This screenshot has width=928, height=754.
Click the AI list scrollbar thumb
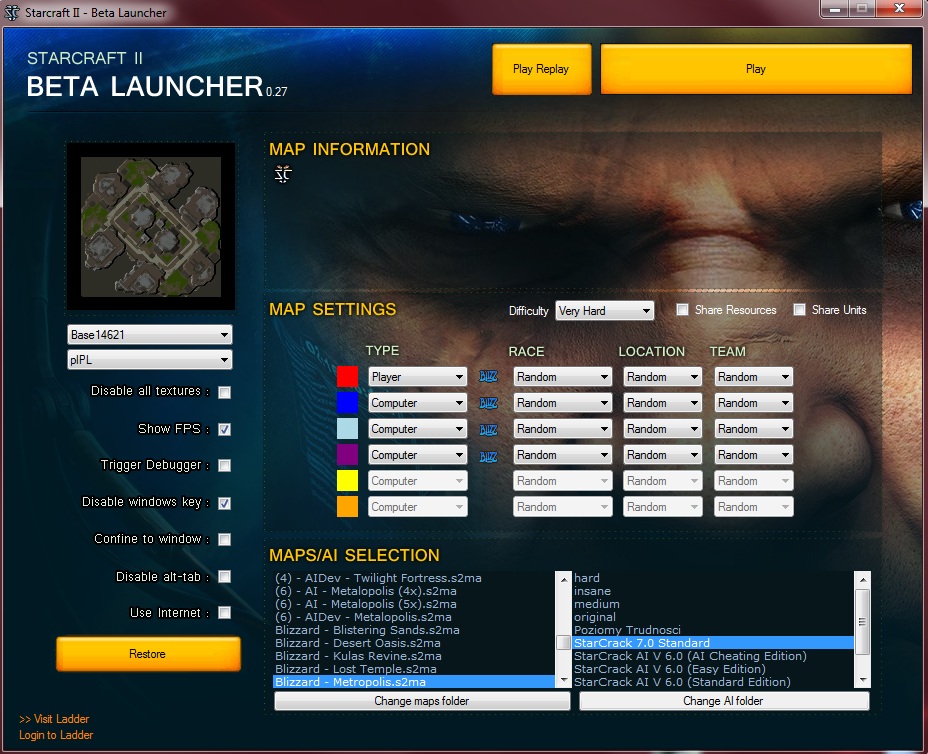point(863,621)
